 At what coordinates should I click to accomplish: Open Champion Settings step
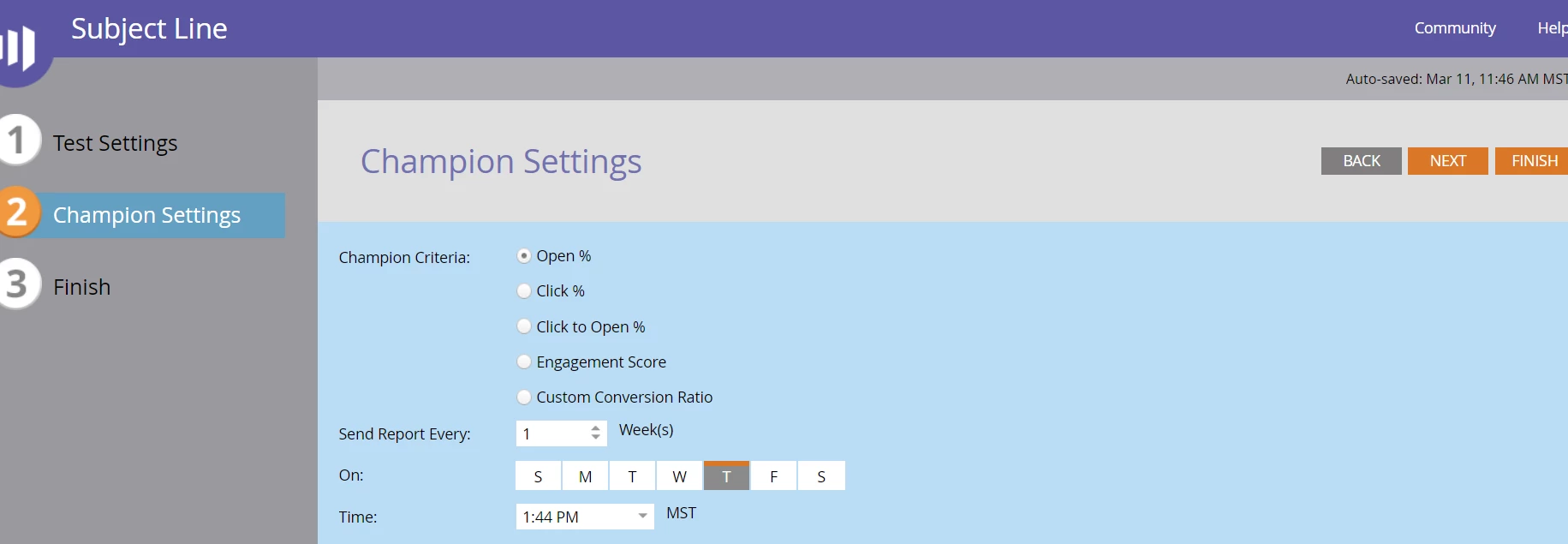[146, 215]
